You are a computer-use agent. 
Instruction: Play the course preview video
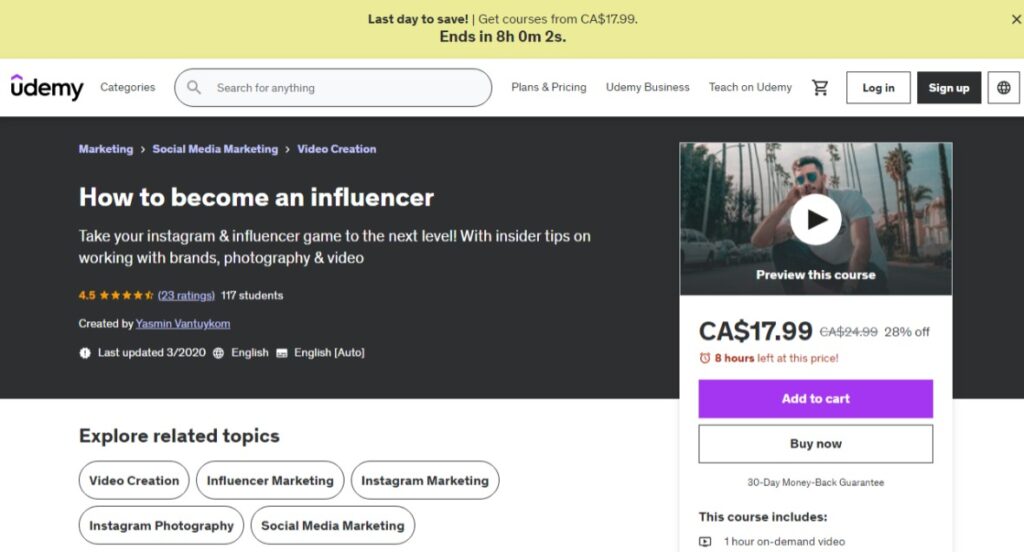point(816,219)
